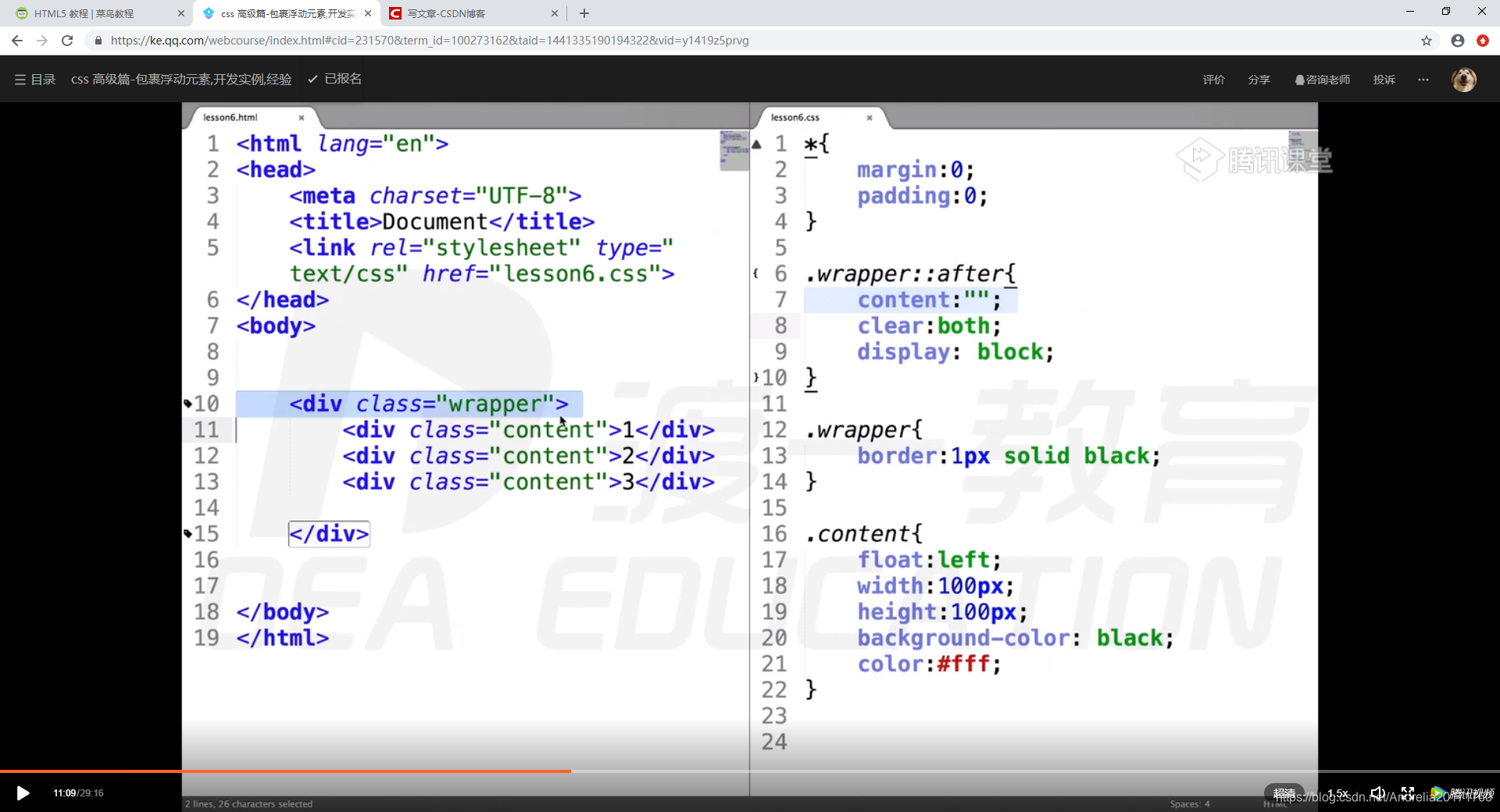The width and height of the screenshot is (1500, 812).
Task: Close the css 高级篇 browser tab
Action: [368, 13]
